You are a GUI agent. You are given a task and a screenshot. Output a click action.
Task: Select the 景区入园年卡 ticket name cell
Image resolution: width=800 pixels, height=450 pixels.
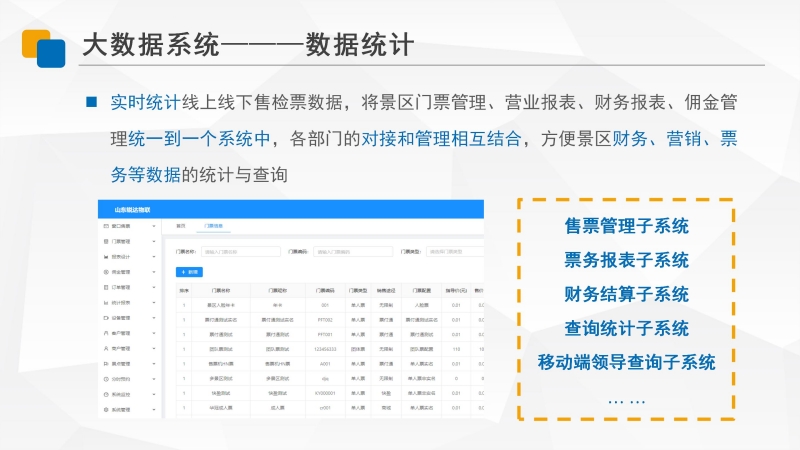[221, 305]
